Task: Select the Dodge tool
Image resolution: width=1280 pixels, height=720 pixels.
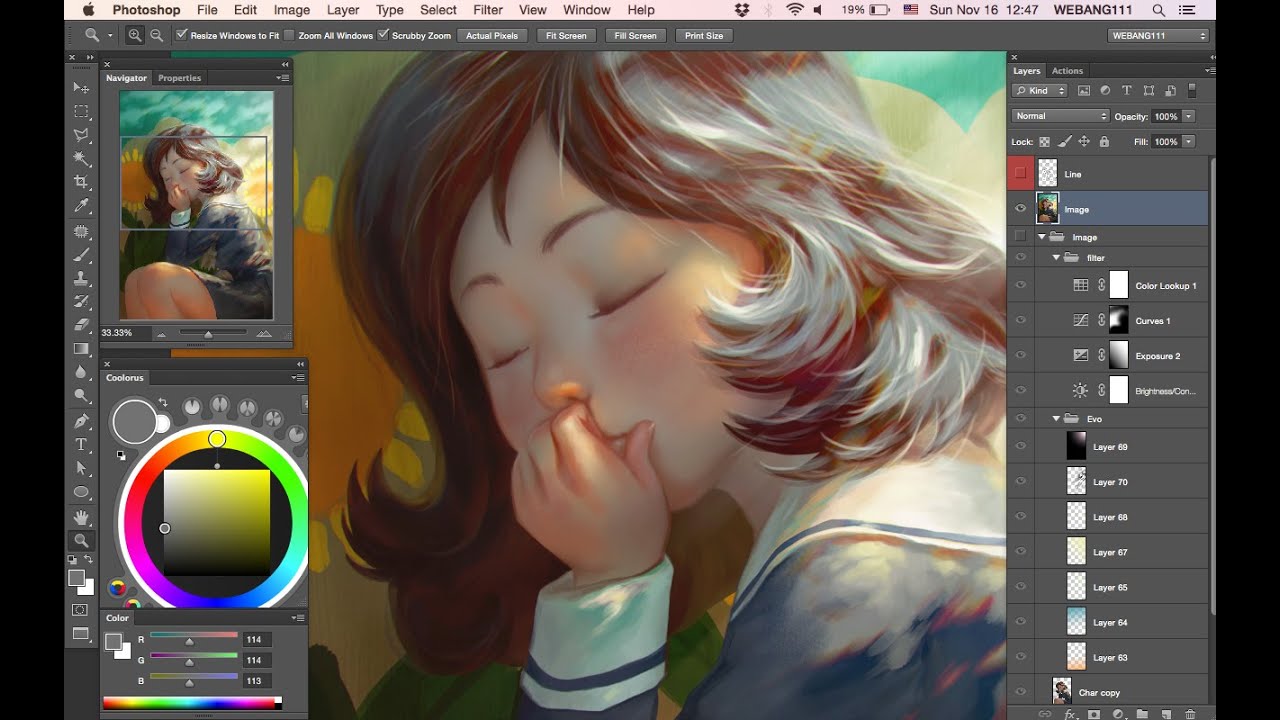Action: coord(81,396)
